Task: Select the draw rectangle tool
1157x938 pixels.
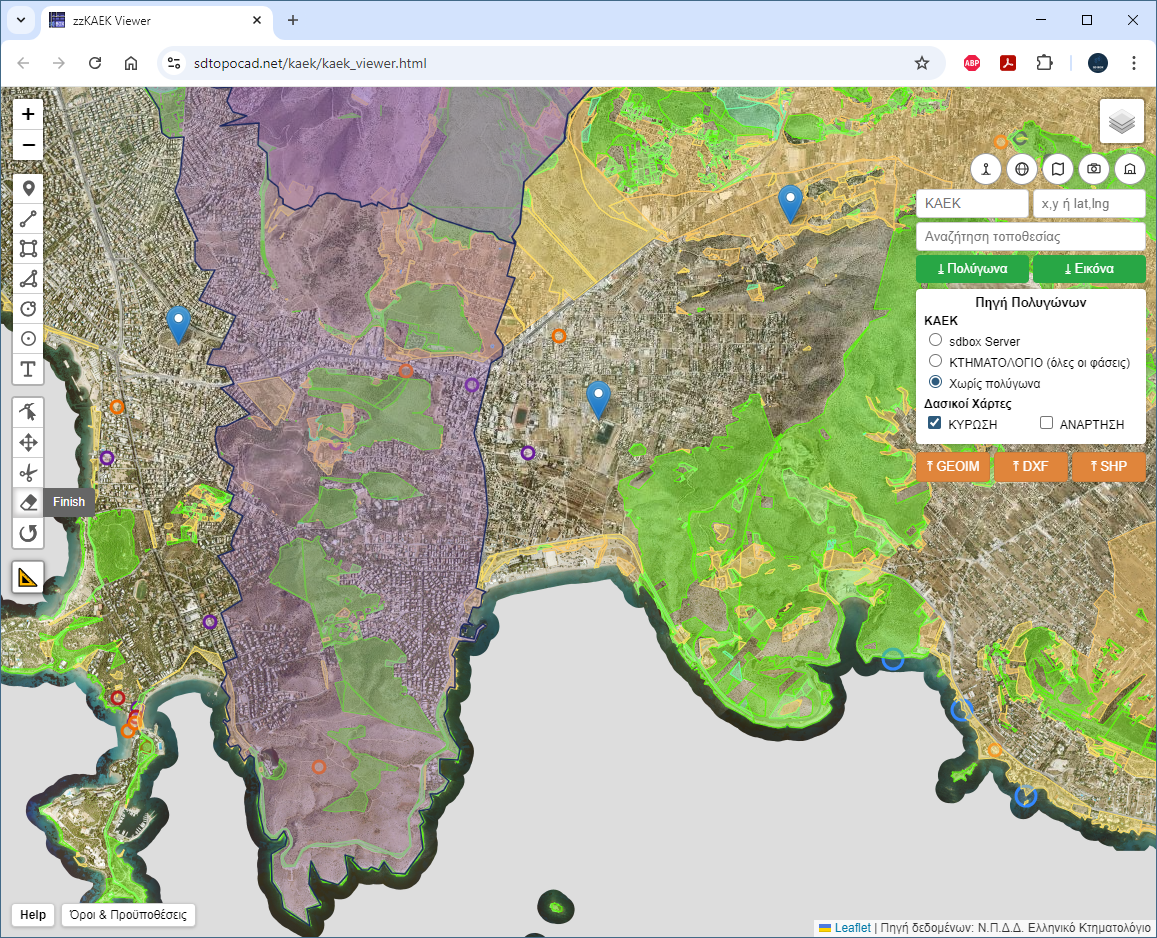Action: point(28,249)
